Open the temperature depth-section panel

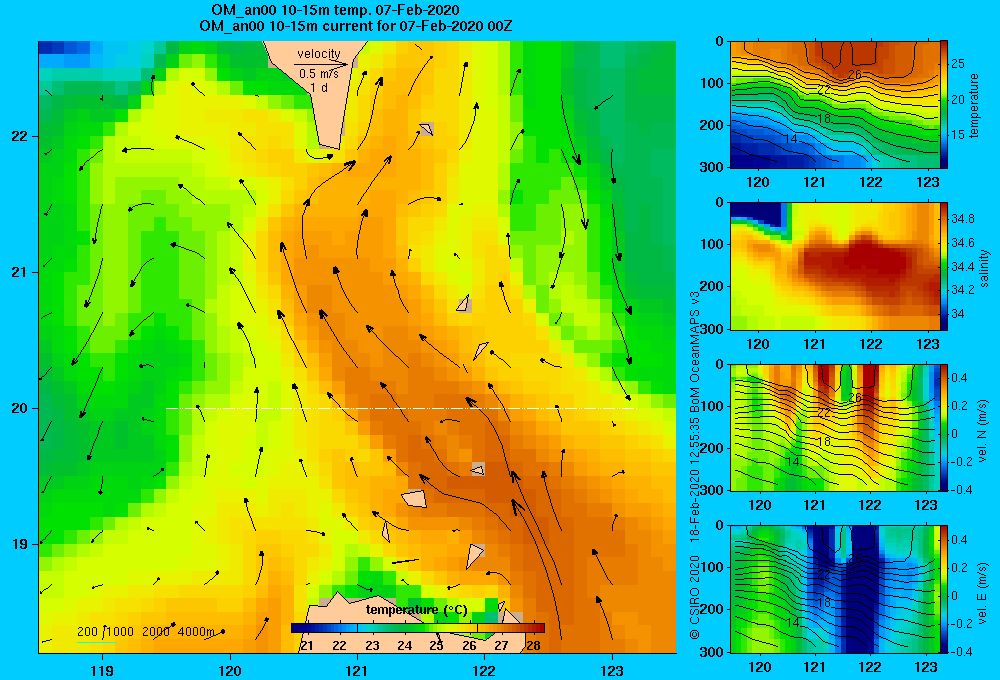click(x=834, y=105)
